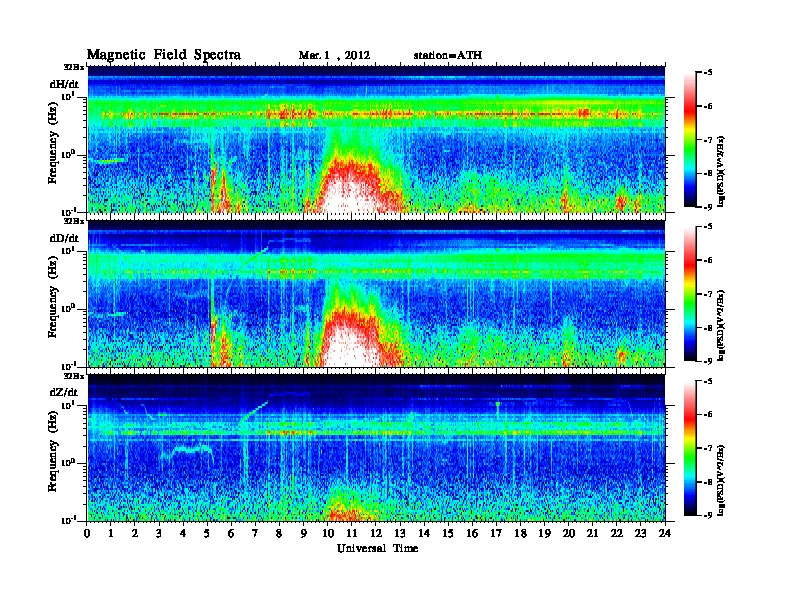Click hour tick label "5" on time axis
792x612 pixels.
pyautogui.click(x=207, y=534)
